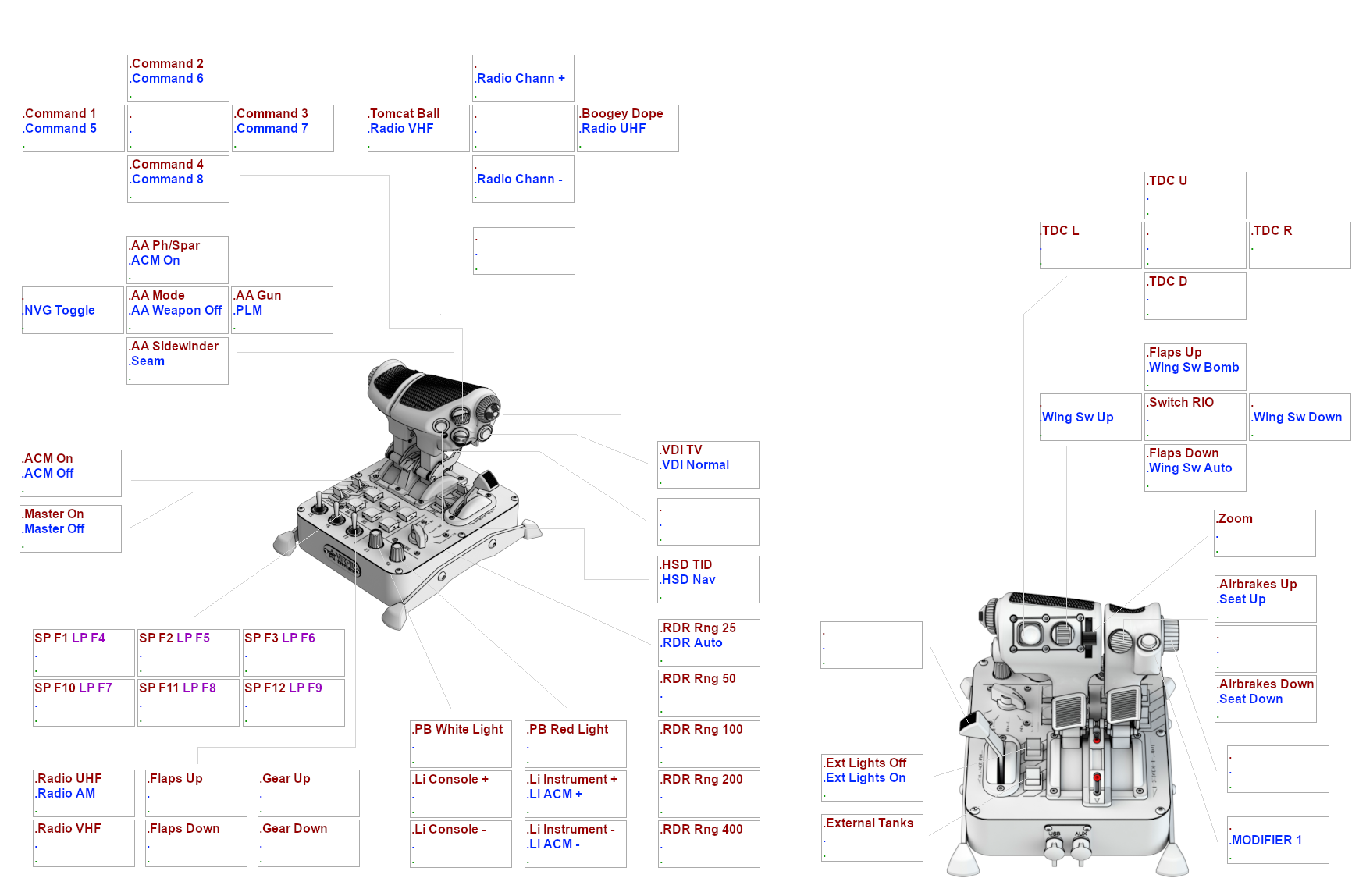Click the Gear Down binding box
Image resolution: width=1359 pixels, height=896 pixels.
308,843
